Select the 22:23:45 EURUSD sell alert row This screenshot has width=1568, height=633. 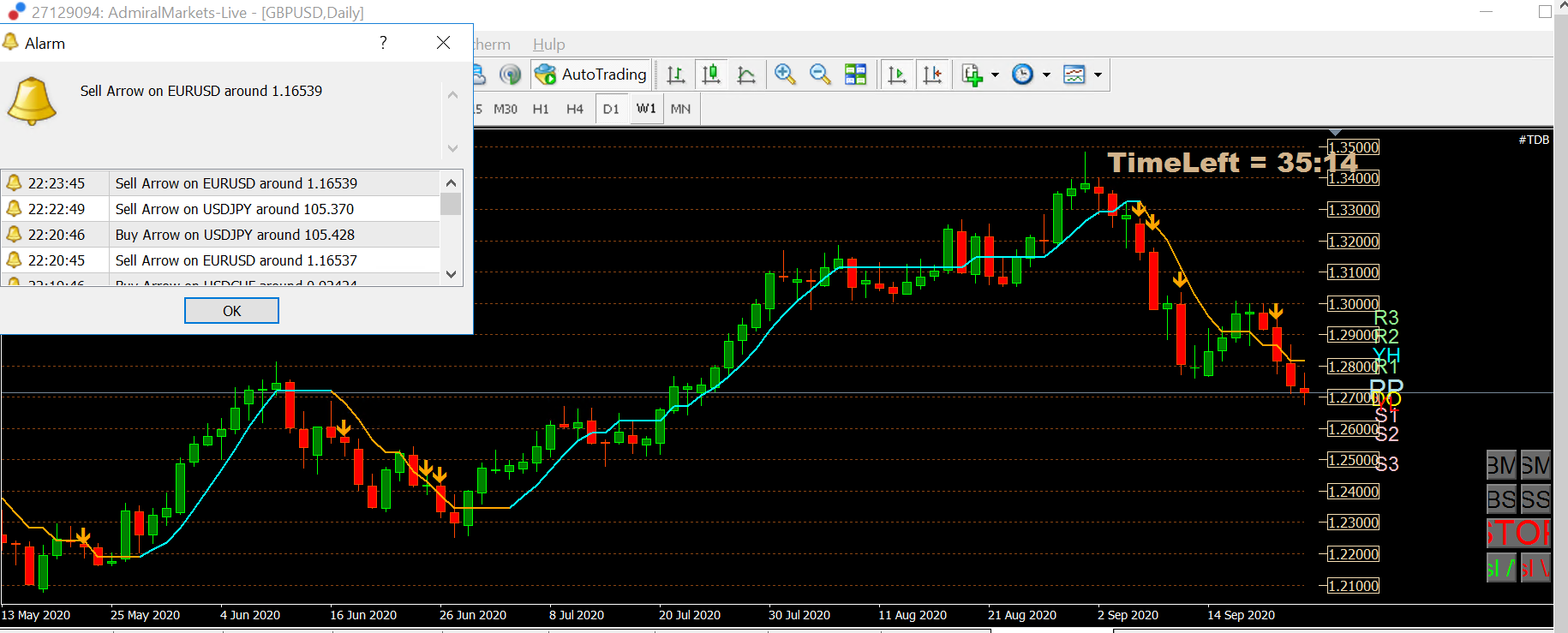(220, 183)
